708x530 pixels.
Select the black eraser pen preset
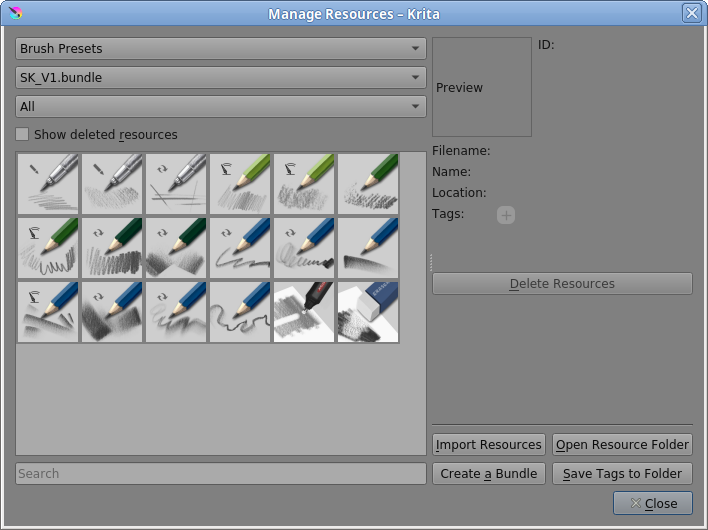(x=304, y=312)
